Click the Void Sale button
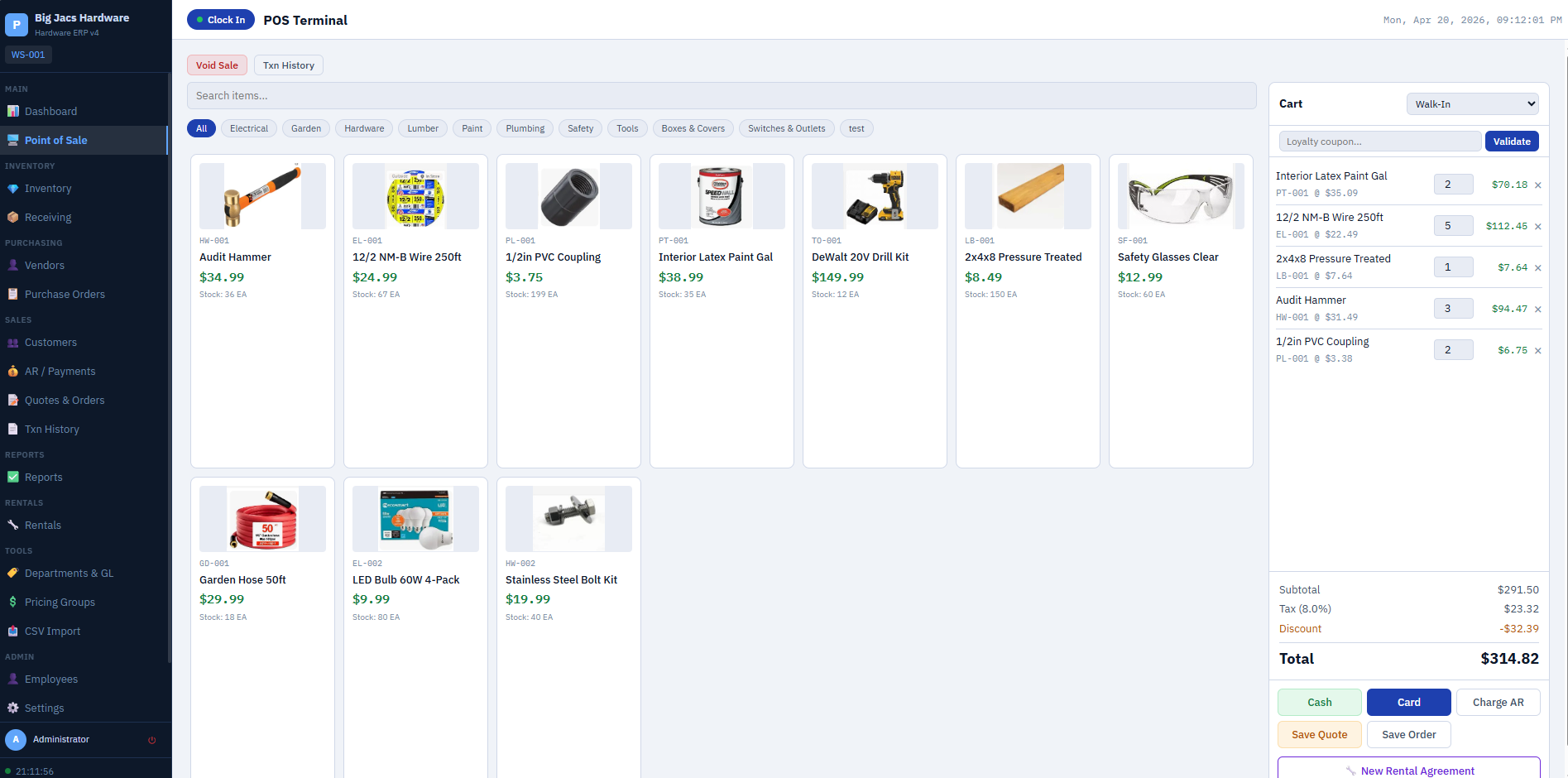This screenshot has width=1568, height=778. [x=217, y=65]
